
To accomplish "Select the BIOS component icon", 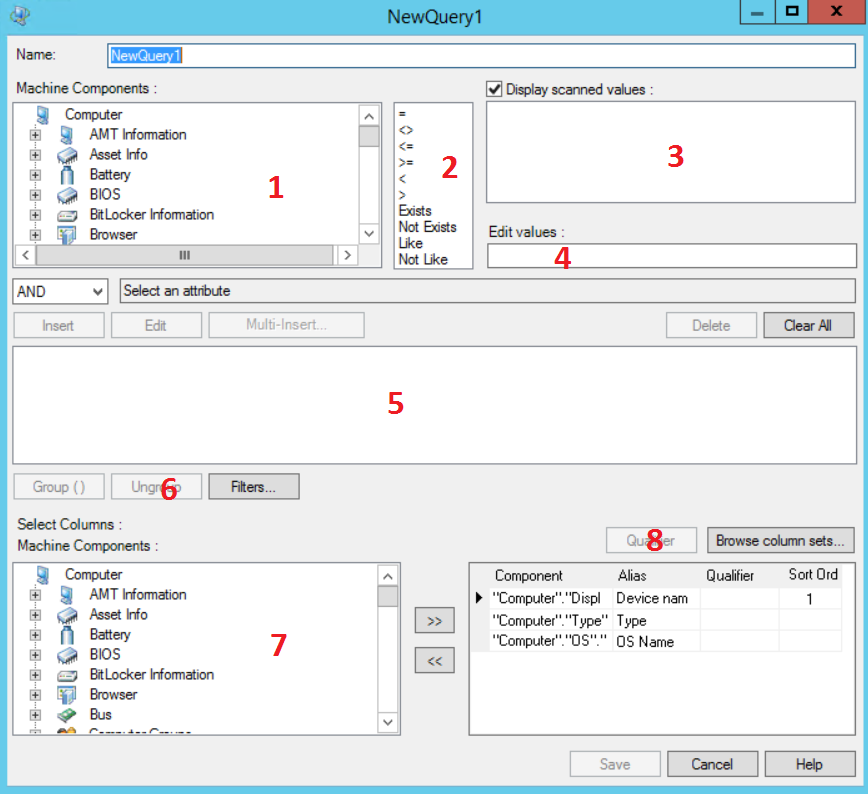I will pyautogui.click(x=67, y=194).
